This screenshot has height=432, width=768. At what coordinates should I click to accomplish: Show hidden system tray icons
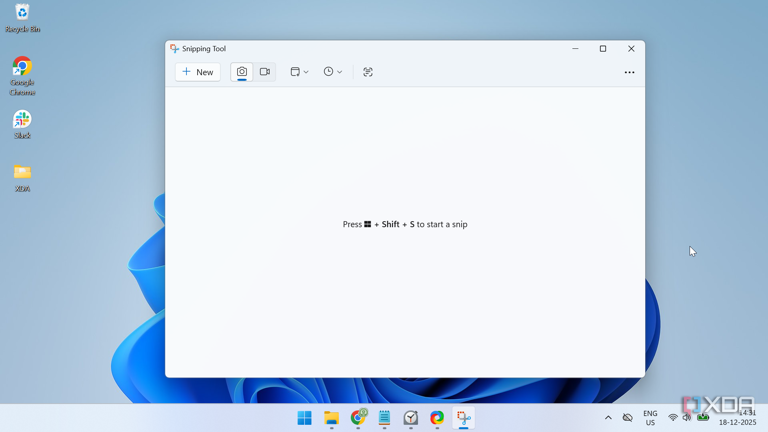[608, 418]
